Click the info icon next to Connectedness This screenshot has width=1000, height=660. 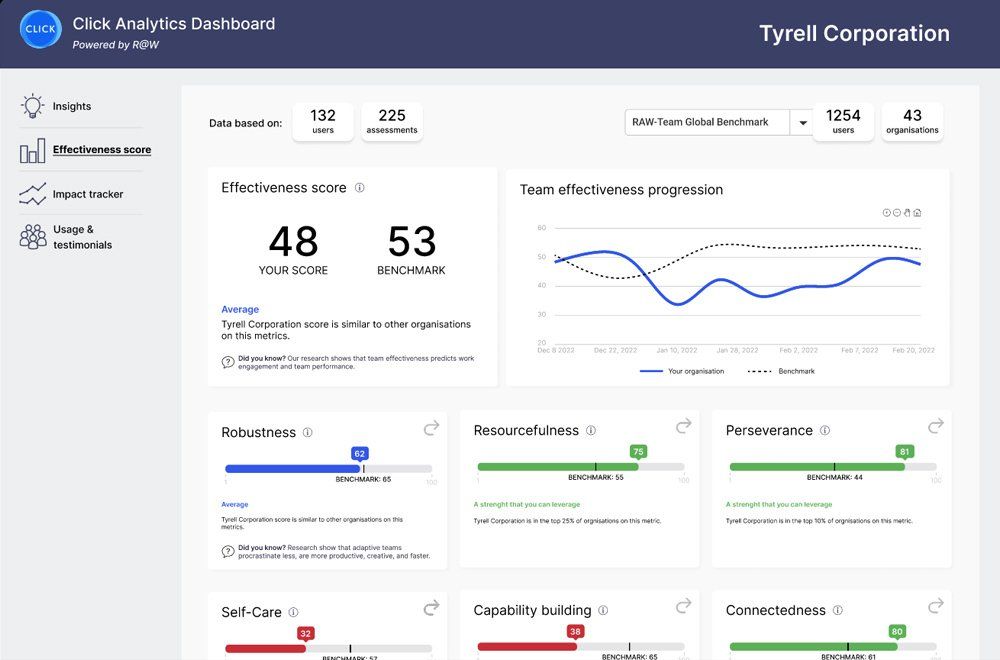838,611
